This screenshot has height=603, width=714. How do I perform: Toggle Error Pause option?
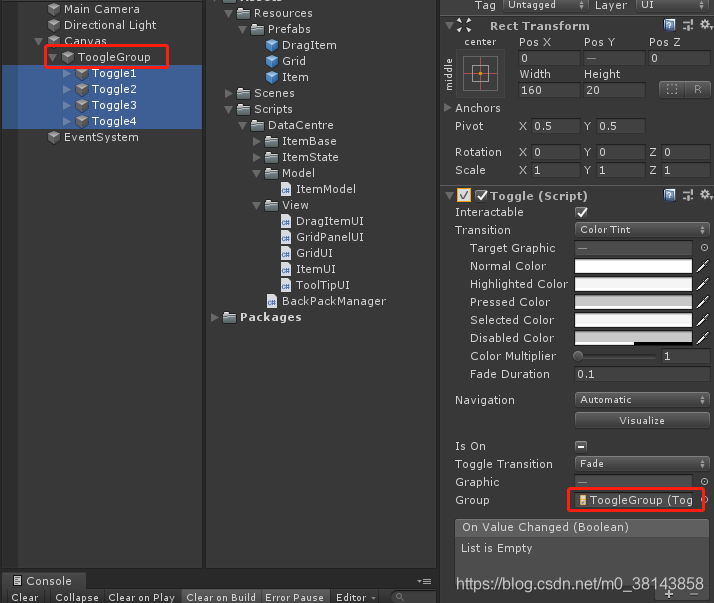point(295,597)
